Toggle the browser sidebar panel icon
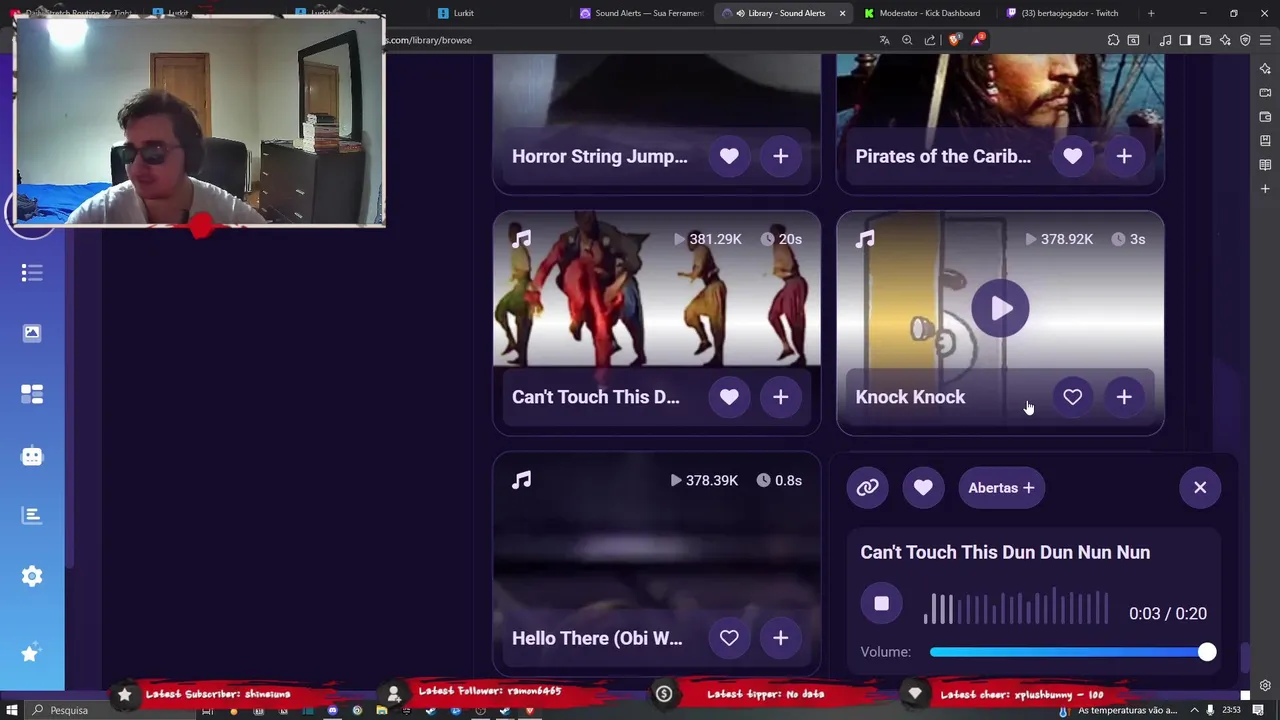This screenshot has height=720, width=1280. point(1185,40)
